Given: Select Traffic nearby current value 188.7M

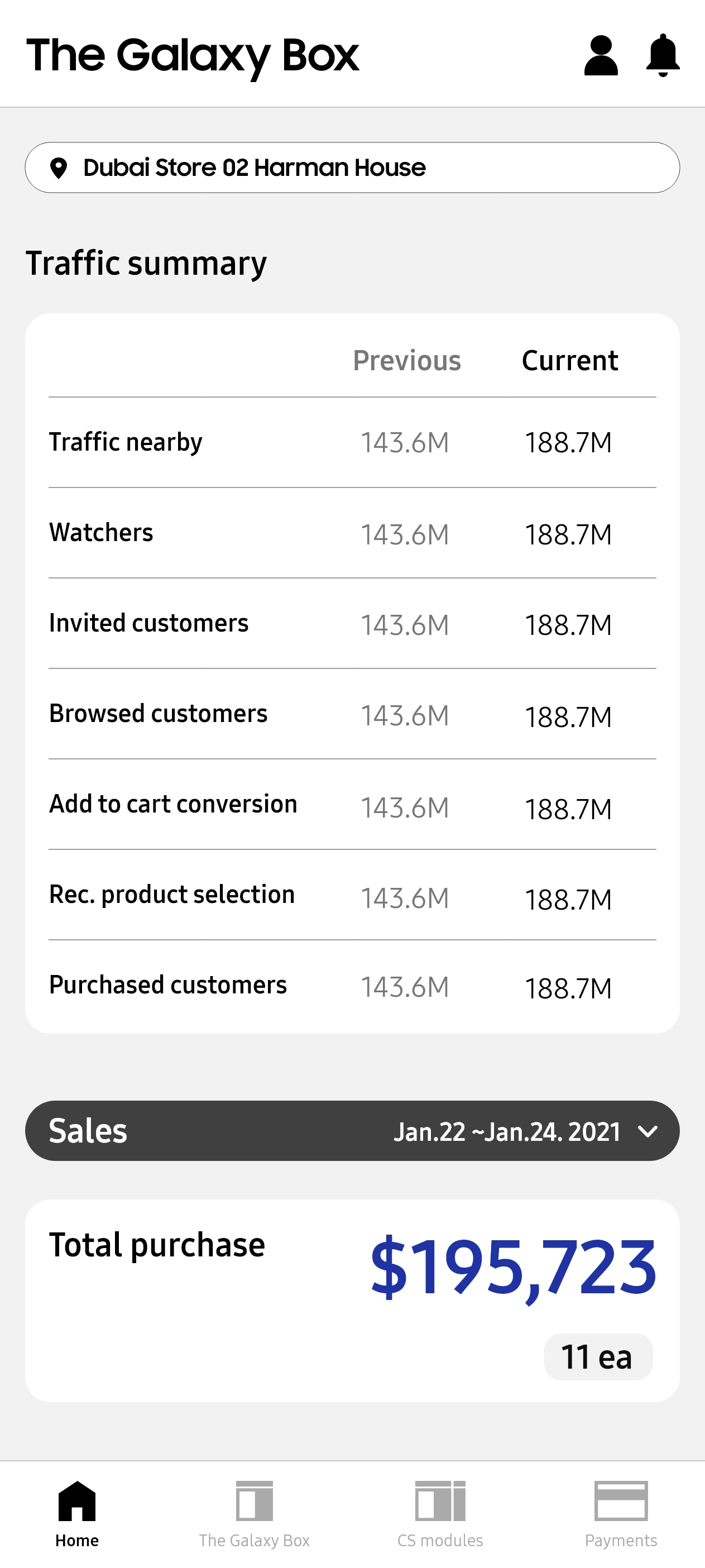Looking at the screenshot, I should tap(568, 443).
